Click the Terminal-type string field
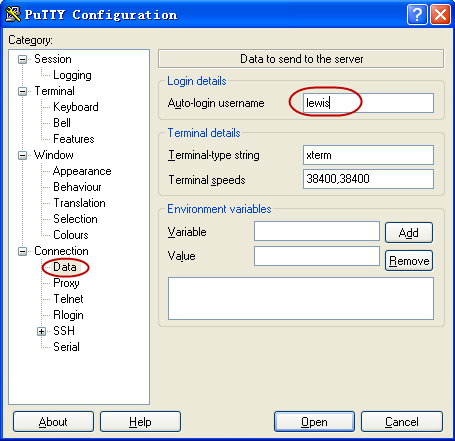The image size is (455, 441). coord(368,155)
